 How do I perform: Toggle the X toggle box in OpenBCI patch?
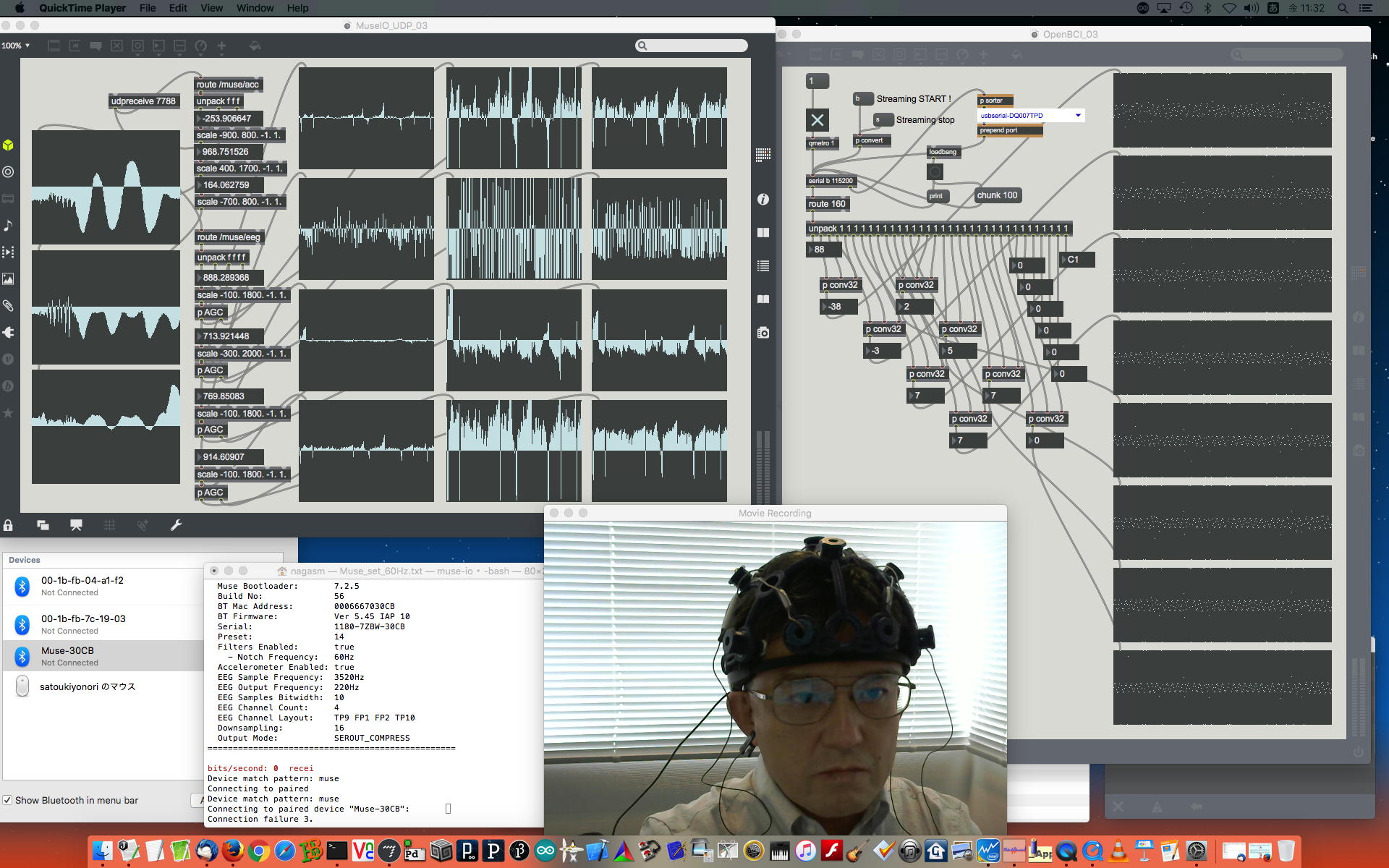tap(817, 120)
